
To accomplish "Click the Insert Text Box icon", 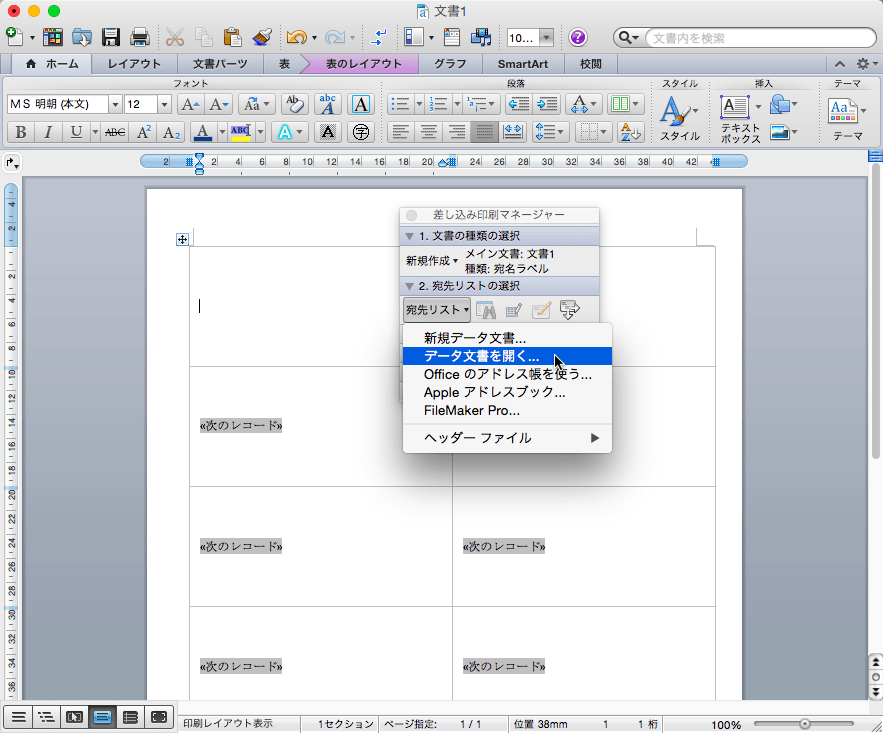I will pyautogui.click(x=734, y=106).
